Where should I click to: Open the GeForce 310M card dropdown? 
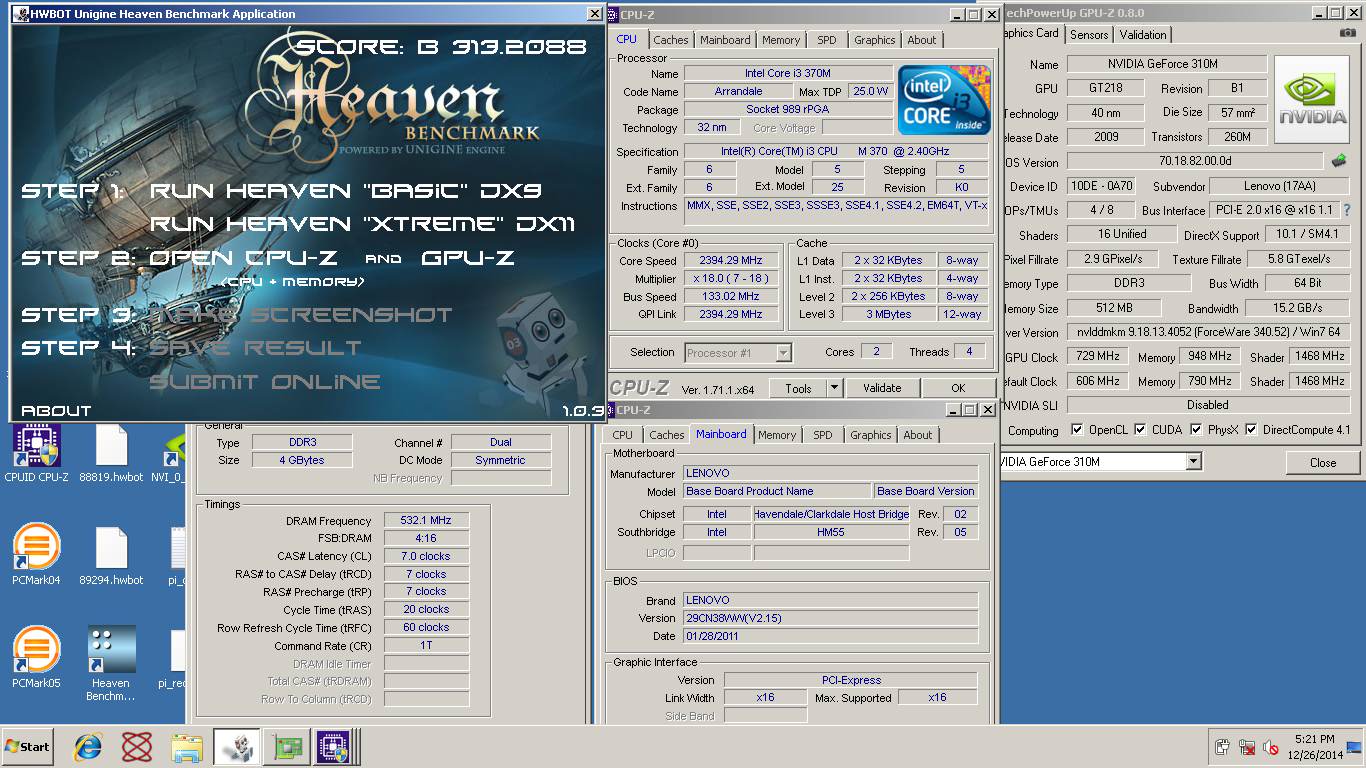(x=1193, y=462)
